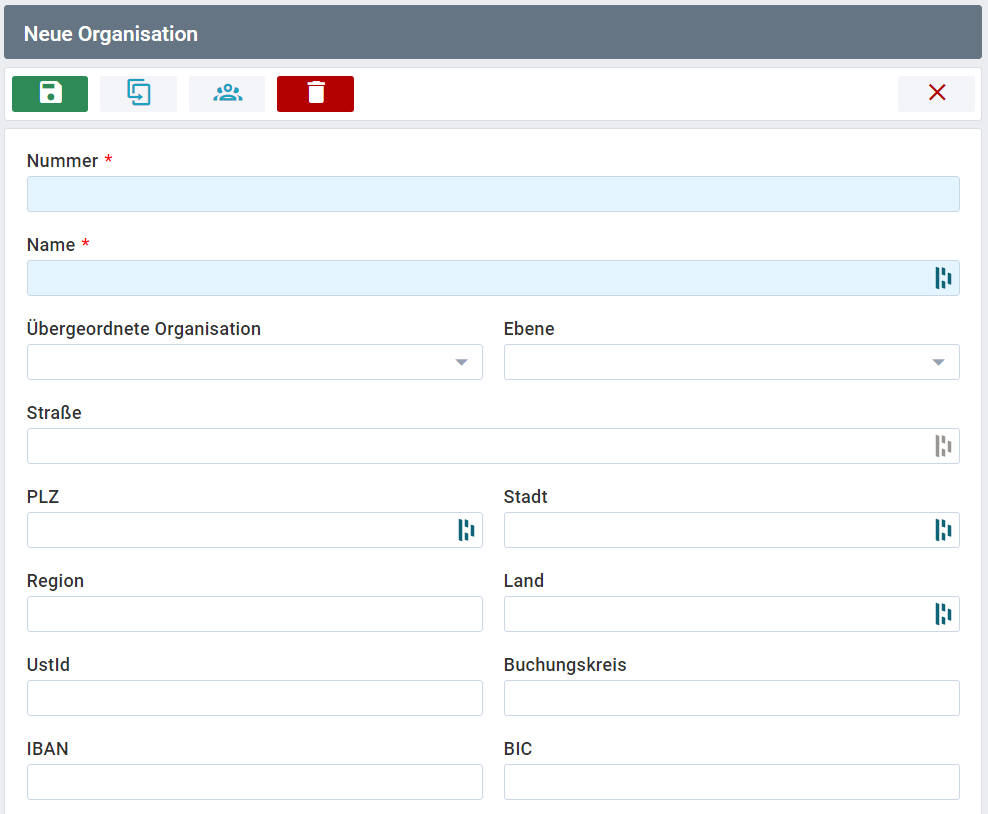Click the red trash delete button

[315, 94]
